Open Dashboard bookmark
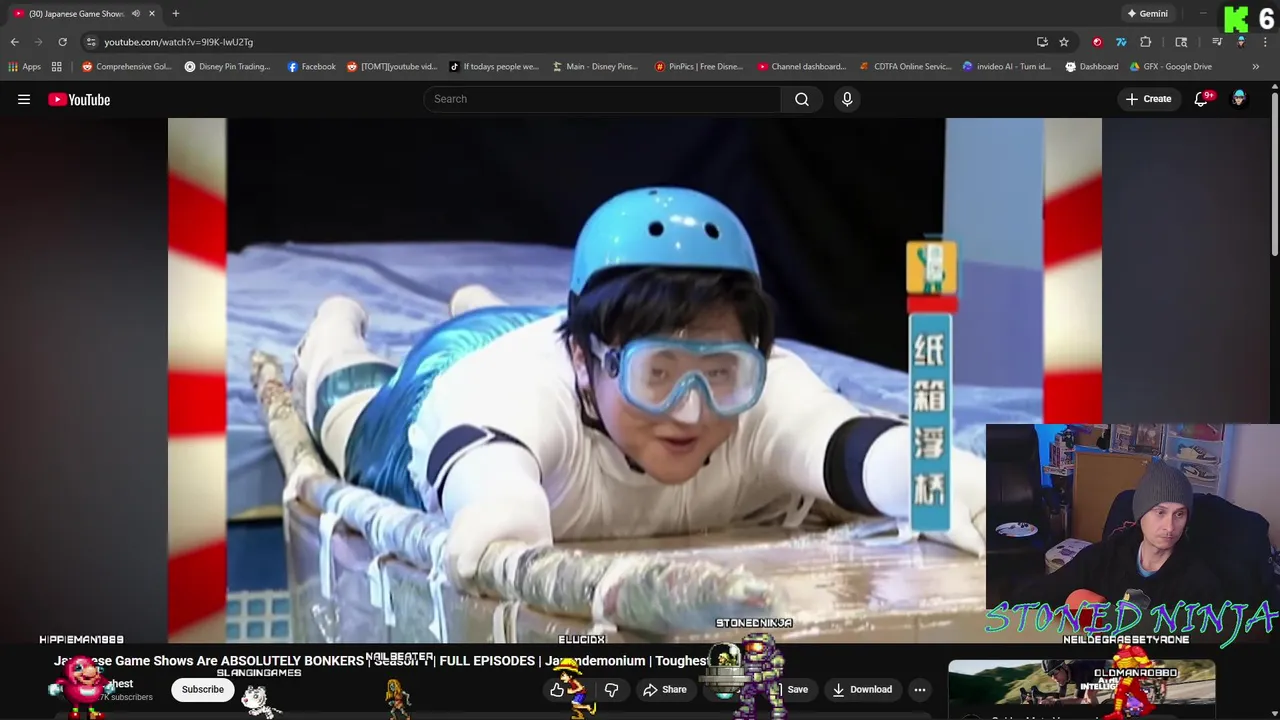 click(x=1092, y=67)
